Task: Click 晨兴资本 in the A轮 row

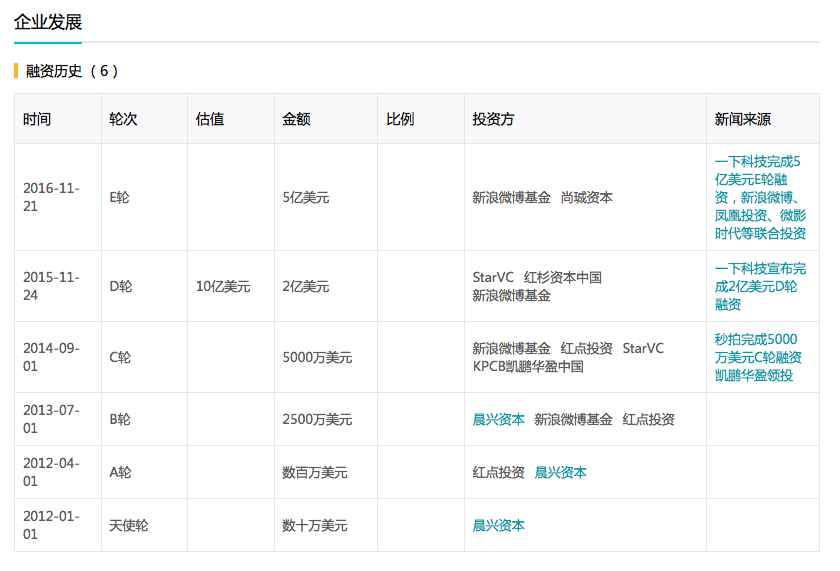Action: pos(560,473)
